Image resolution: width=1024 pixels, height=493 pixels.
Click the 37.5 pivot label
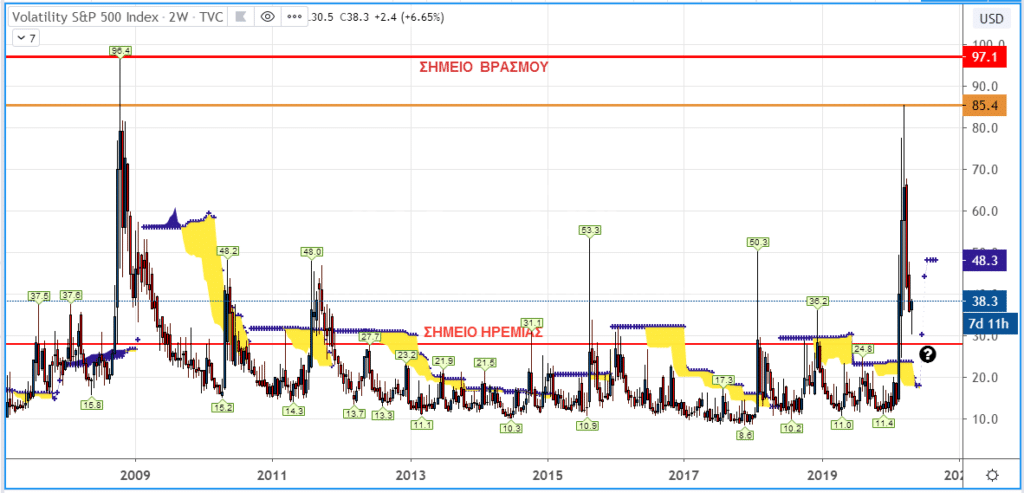[39, 296]
